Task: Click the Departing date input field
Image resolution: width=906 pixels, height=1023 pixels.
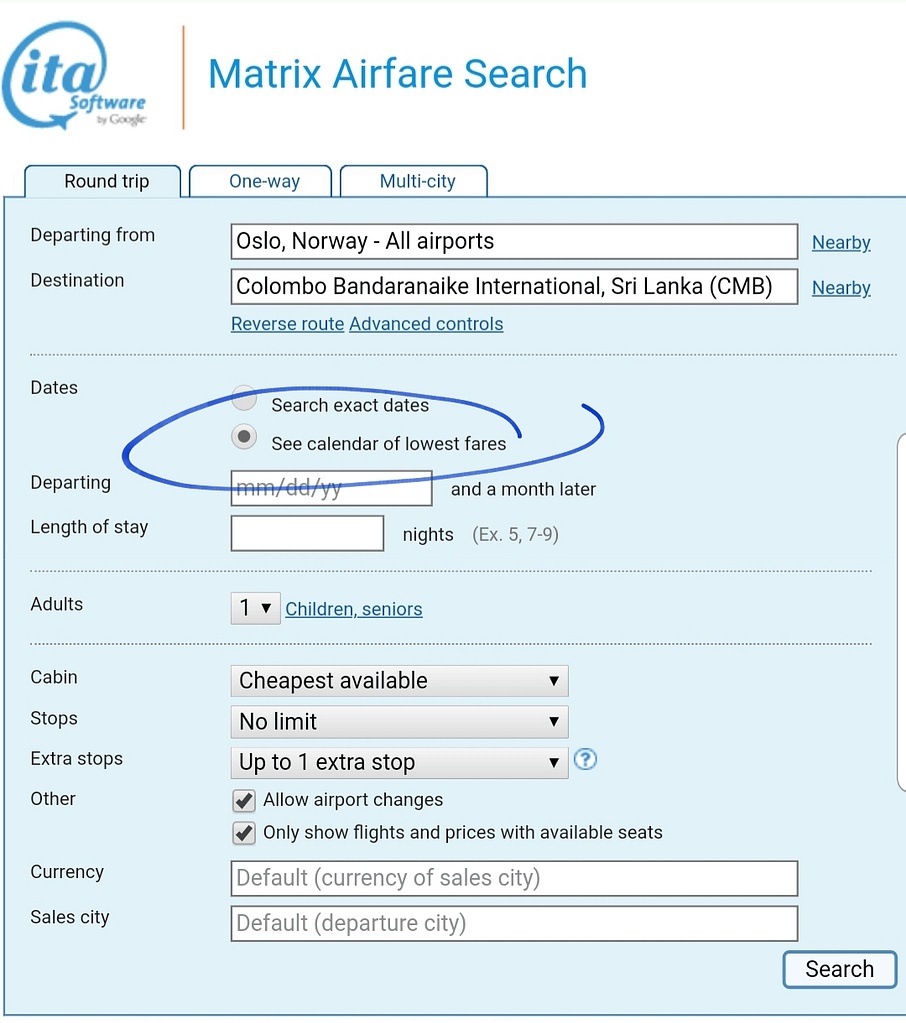Action: click(x=331, y=489)
